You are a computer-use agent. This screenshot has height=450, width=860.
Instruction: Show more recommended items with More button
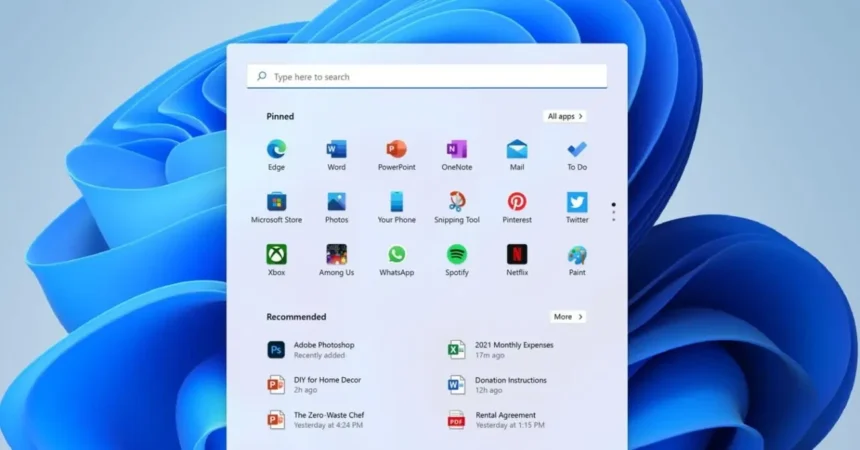pyautogui.click(x=568, y=317)
